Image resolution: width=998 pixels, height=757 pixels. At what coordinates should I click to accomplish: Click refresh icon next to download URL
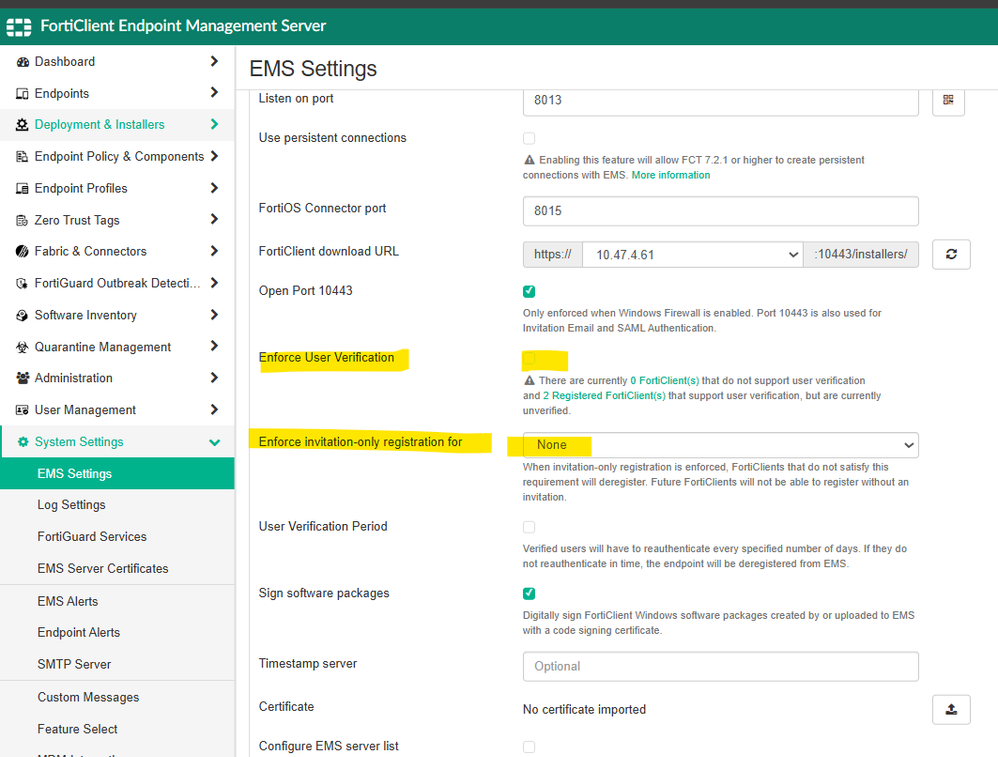[x=951, y=254]
